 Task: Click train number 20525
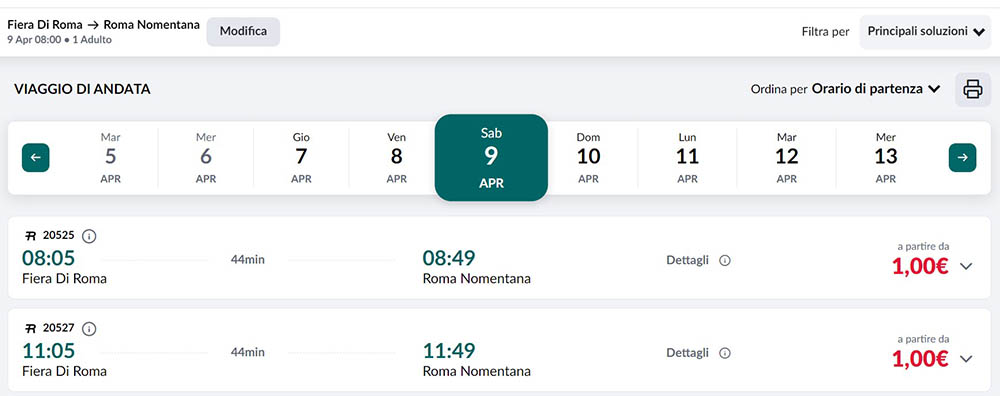click(59, 236)
